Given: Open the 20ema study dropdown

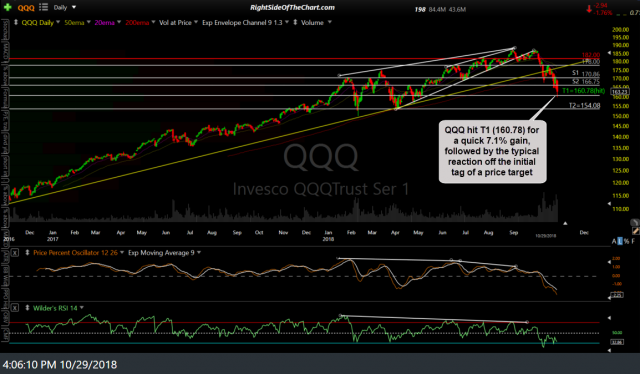Looking at the screenshot, I should click(x=119, y=22).
